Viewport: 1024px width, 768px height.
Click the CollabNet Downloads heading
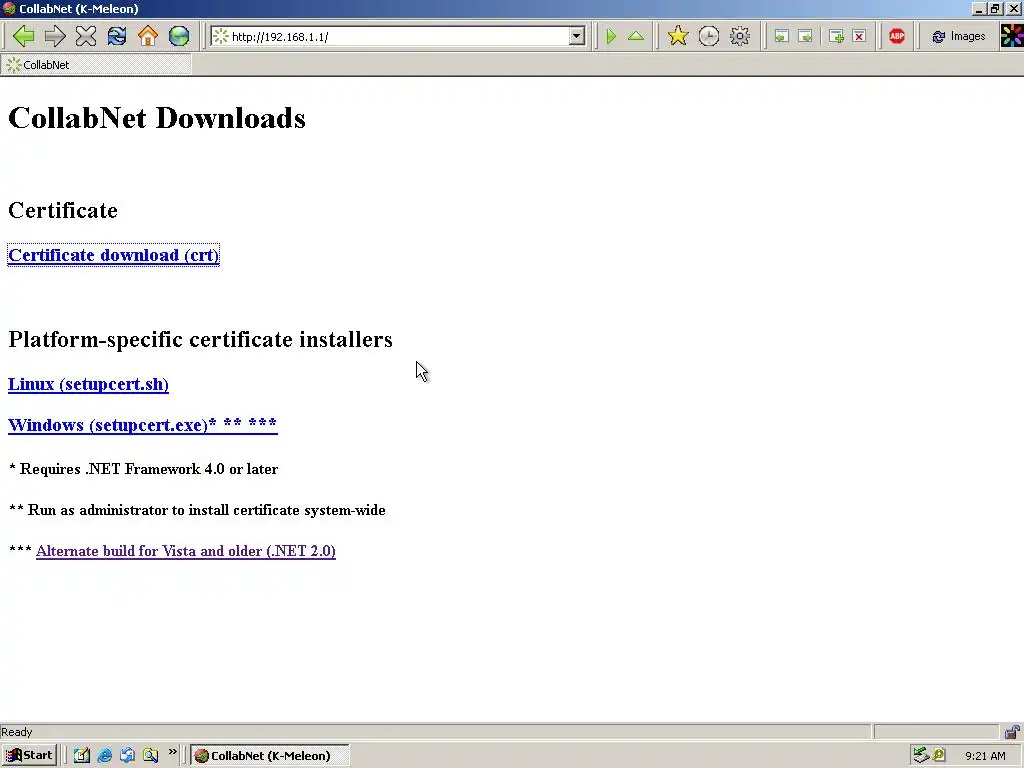tap(157, 118)
